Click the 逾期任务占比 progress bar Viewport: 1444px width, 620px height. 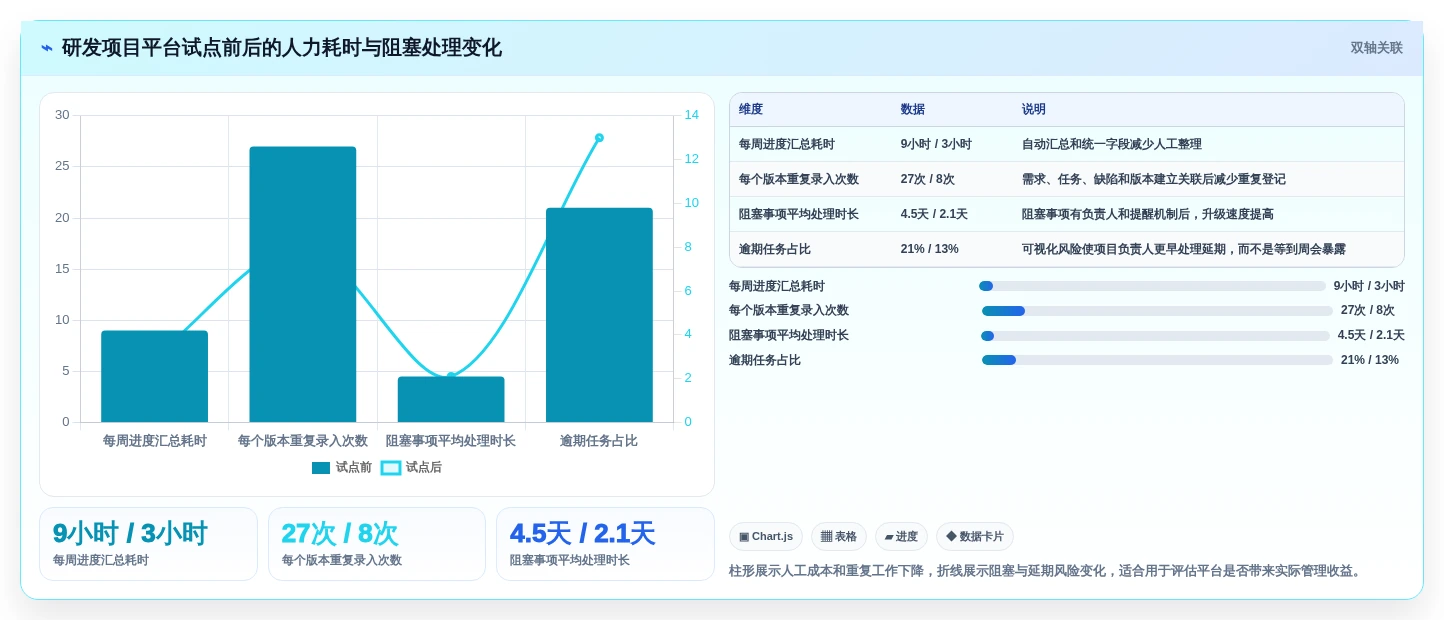point(1157,360)
